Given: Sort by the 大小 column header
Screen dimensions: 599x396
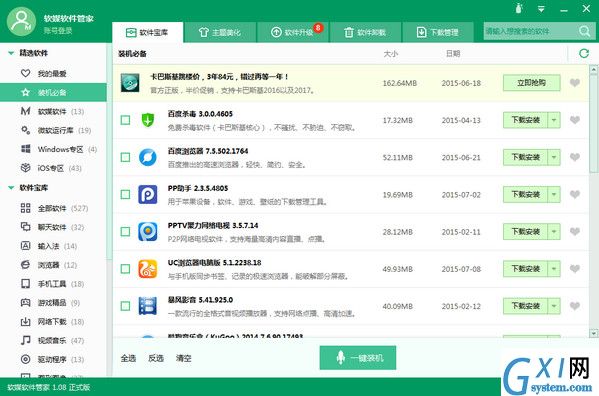Looking at the screenshot, I should pyautogui.click(x=390, y=53).
